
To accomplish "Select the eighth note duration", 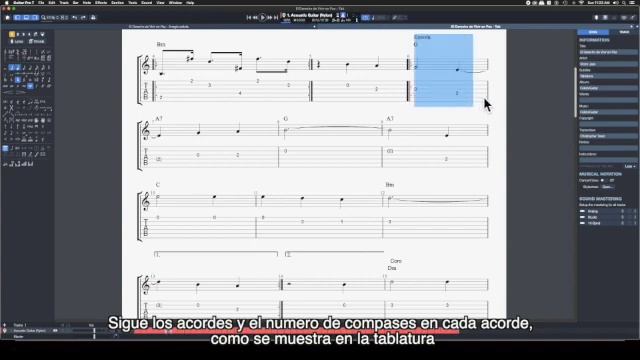I will 24,68.
